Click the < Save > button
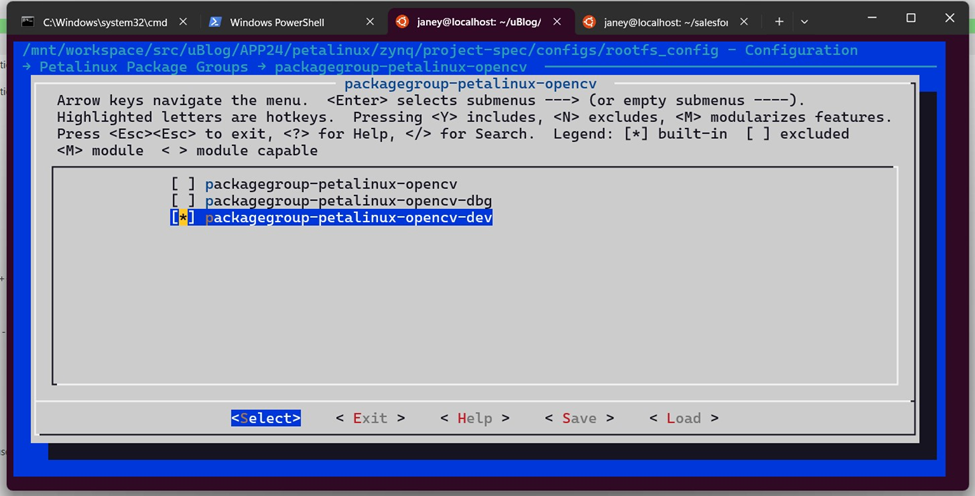The width and height of the screenshot is (975, 496). [x=580, y=418]
